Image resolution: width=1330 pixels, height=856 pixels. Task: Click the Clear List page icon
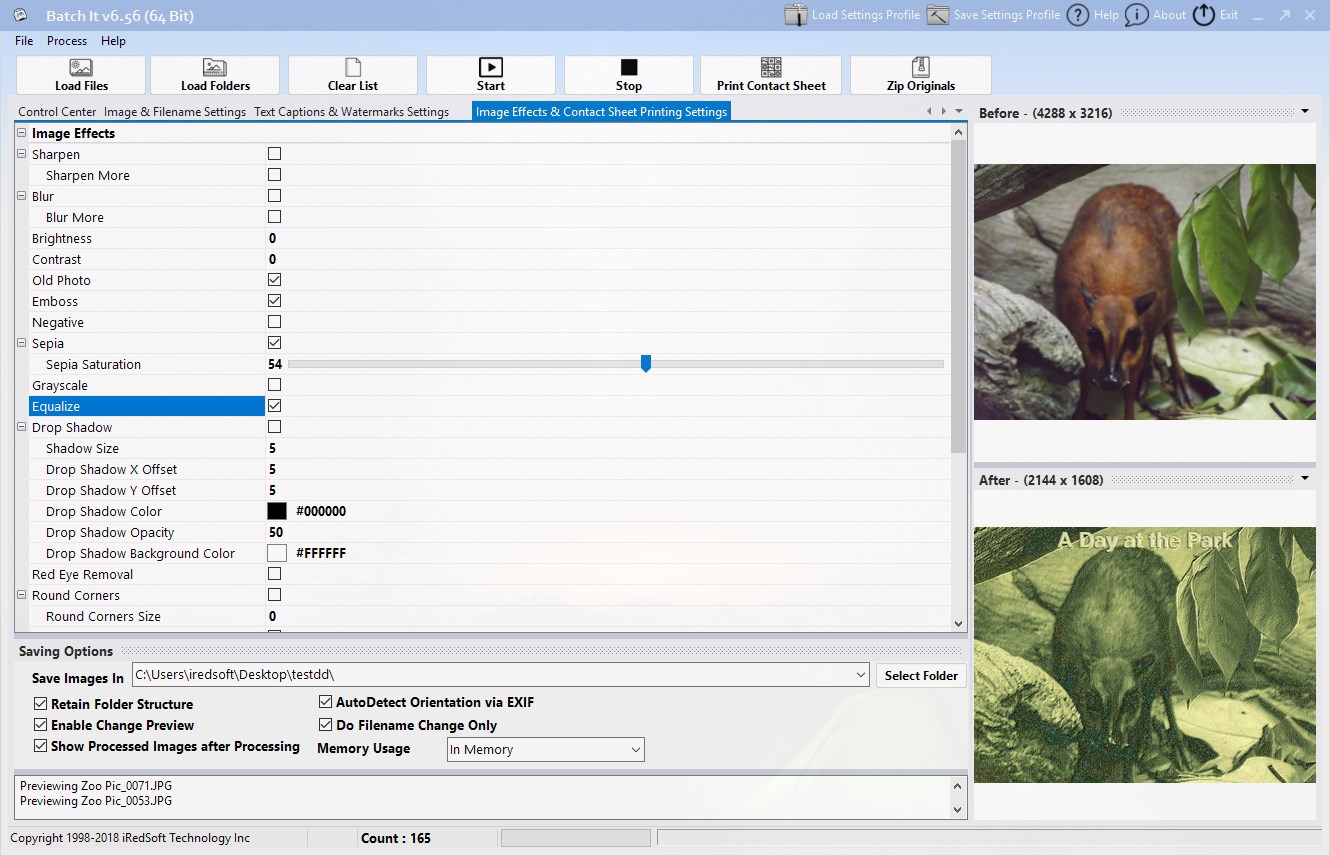pyautogui.click(x=353, y=67)
